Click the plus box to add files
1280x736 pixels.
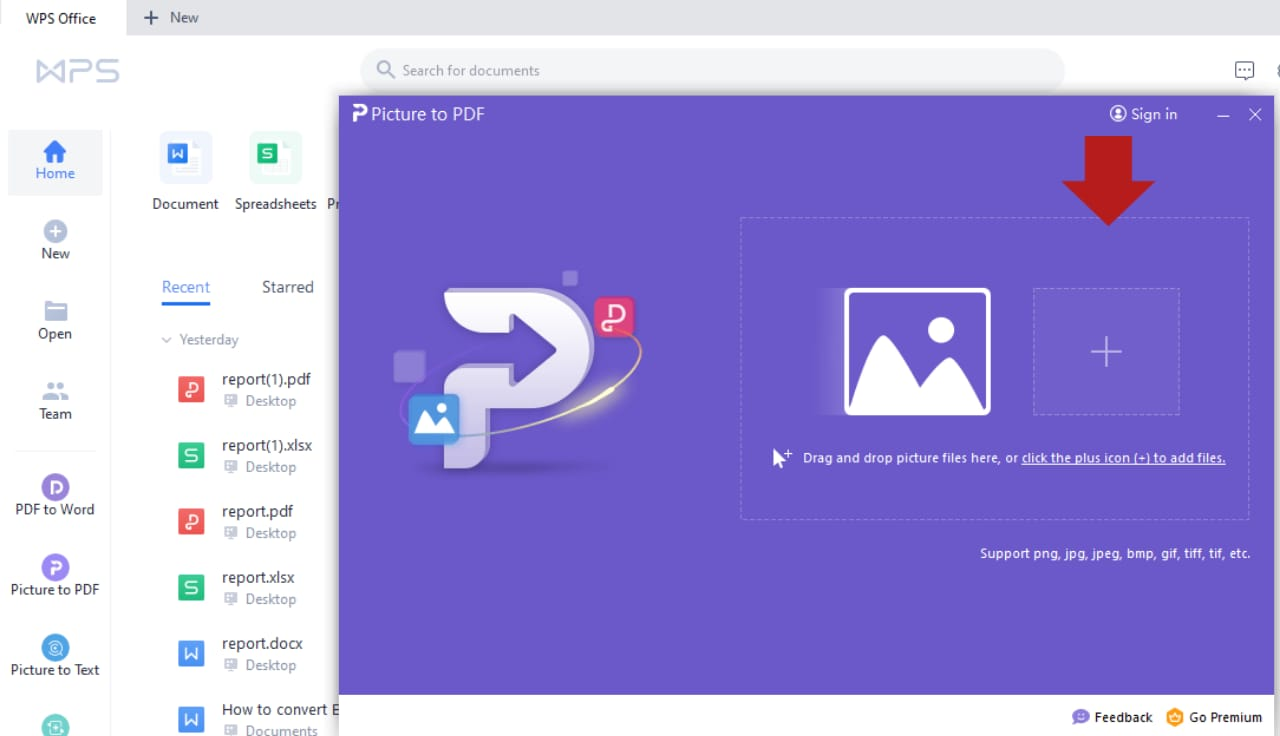(x=1106, y=352)
